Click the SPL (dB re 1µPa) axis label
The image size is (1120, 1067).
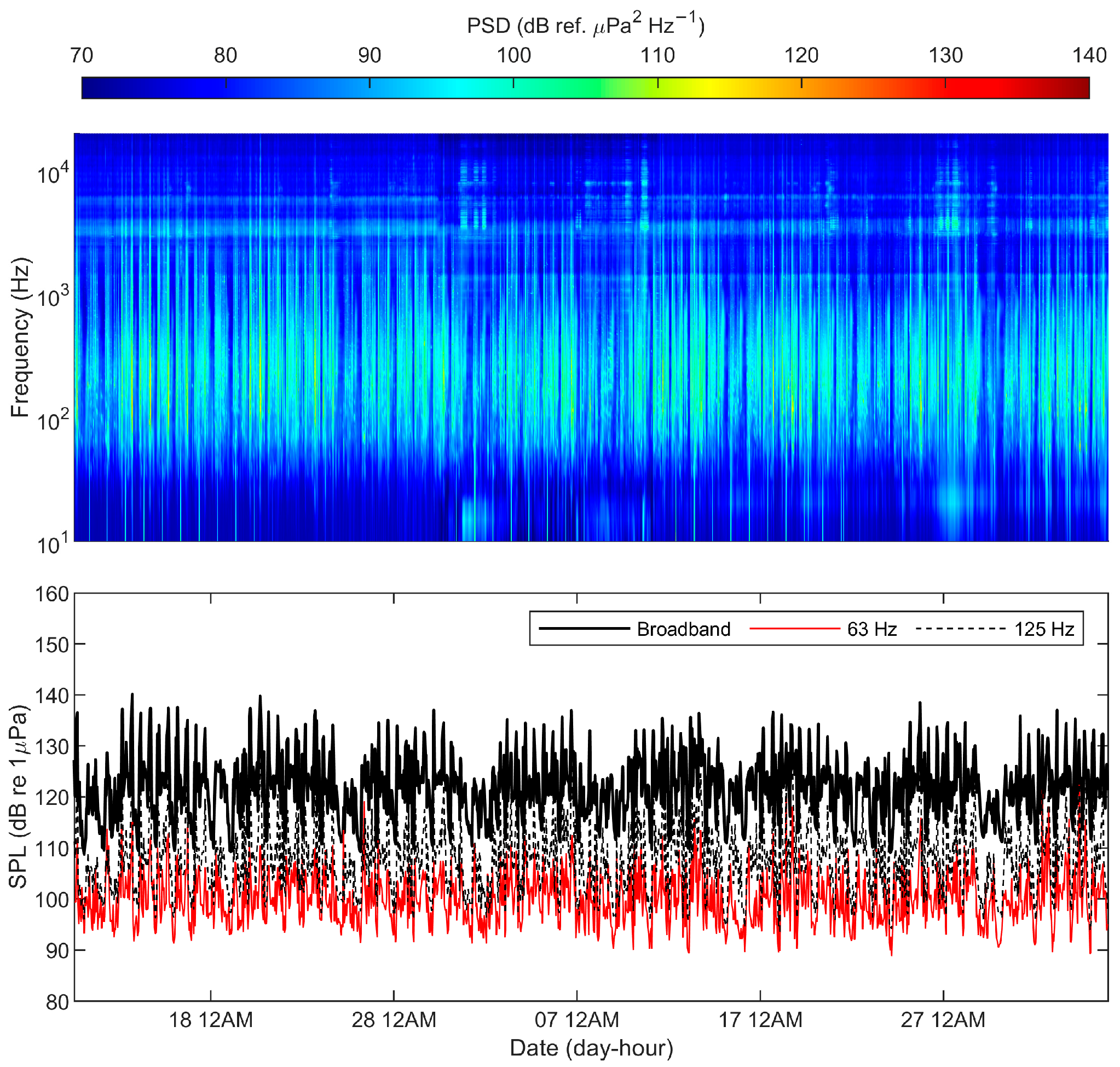(x=19, y=796)
